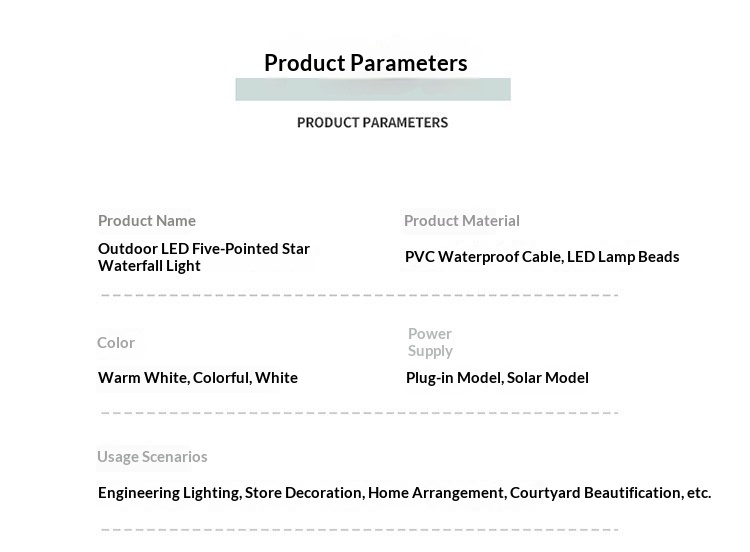Click the "LED Lamp Beads" text
This screenshot has width=750, height=552.
[x=623, y=257]
